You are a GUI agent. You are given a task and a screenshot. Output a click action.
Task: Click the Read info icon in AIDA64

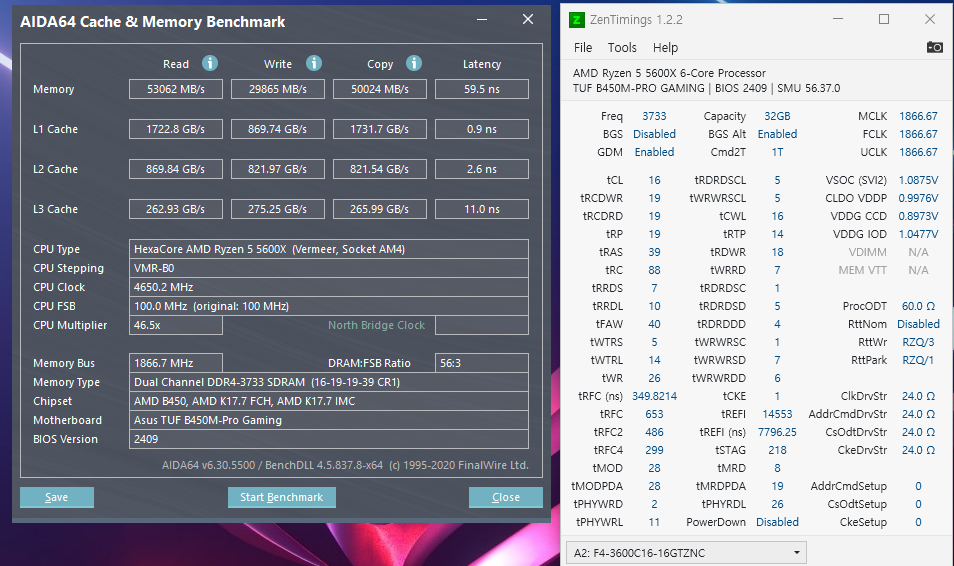[x=210, y=63]
